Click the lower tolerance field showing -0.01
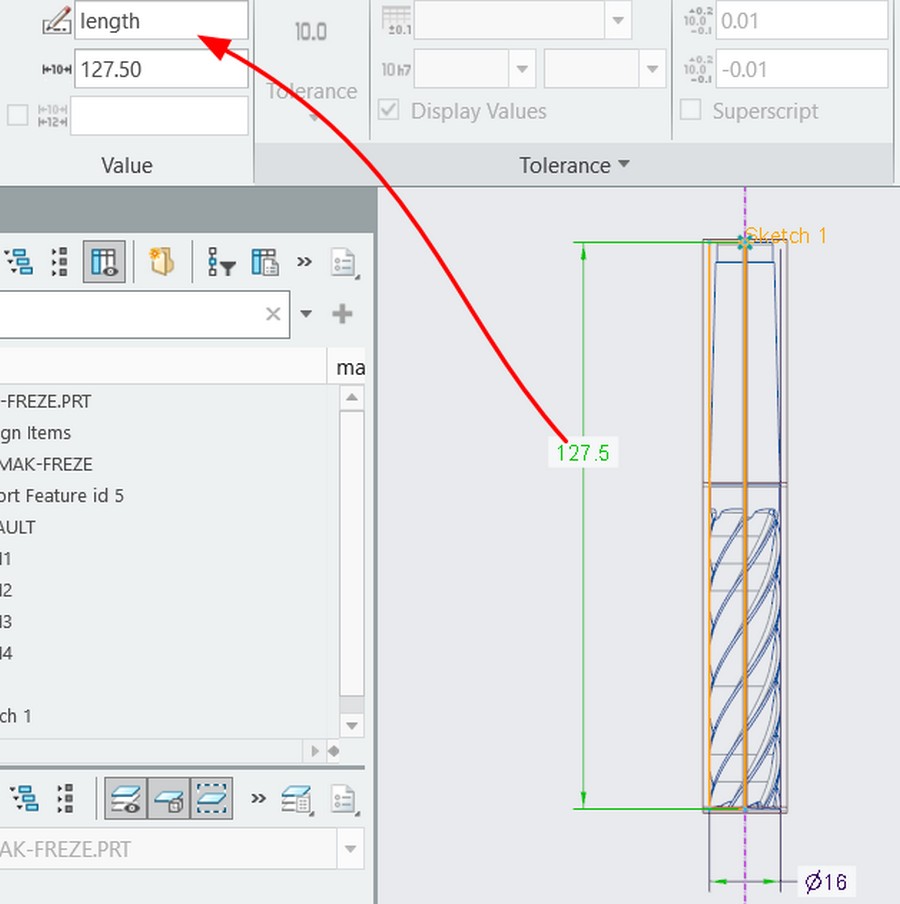Viewport: 900px width, 904px height. pos(801,69)
